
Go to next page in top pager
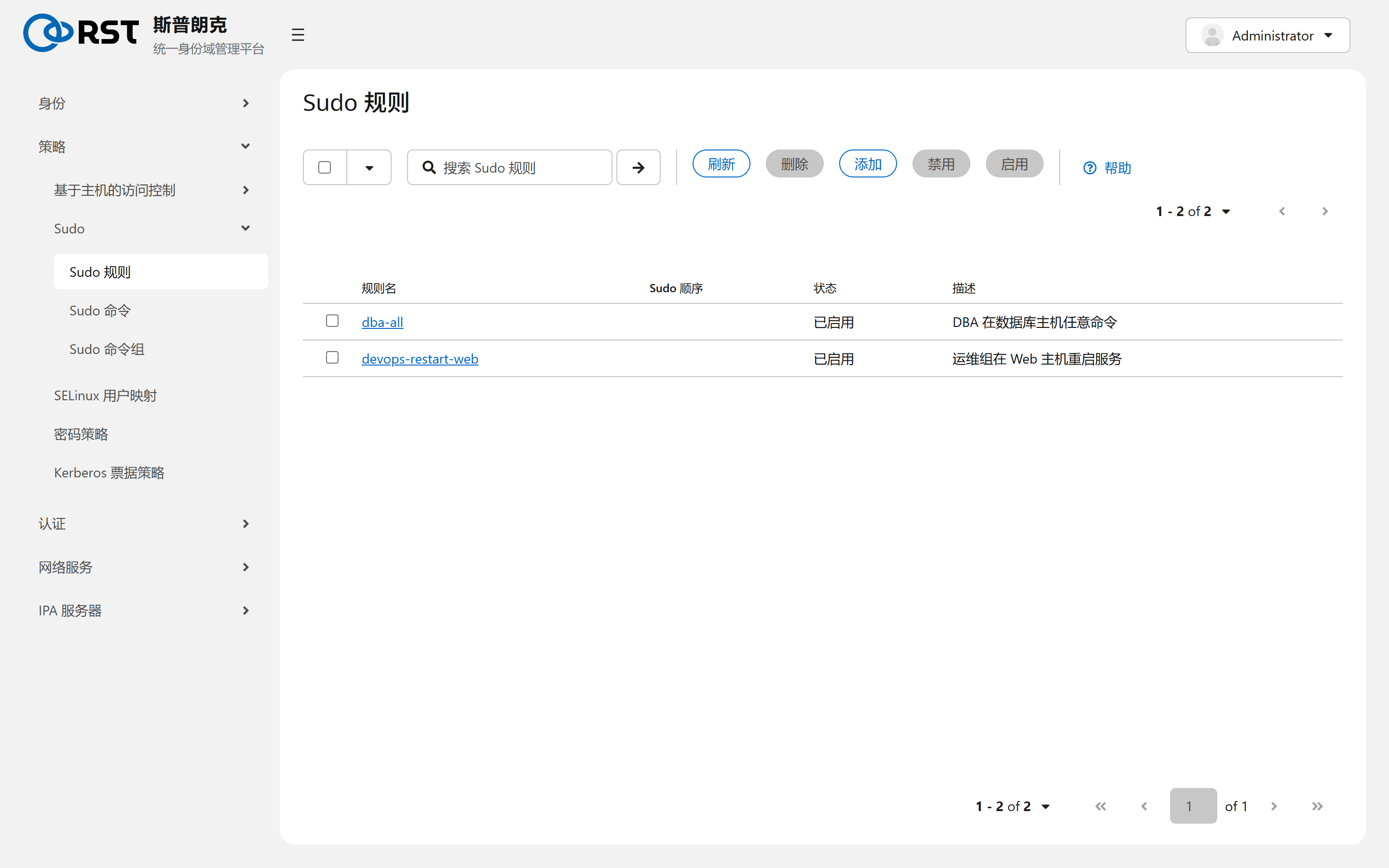point(1325,211)
